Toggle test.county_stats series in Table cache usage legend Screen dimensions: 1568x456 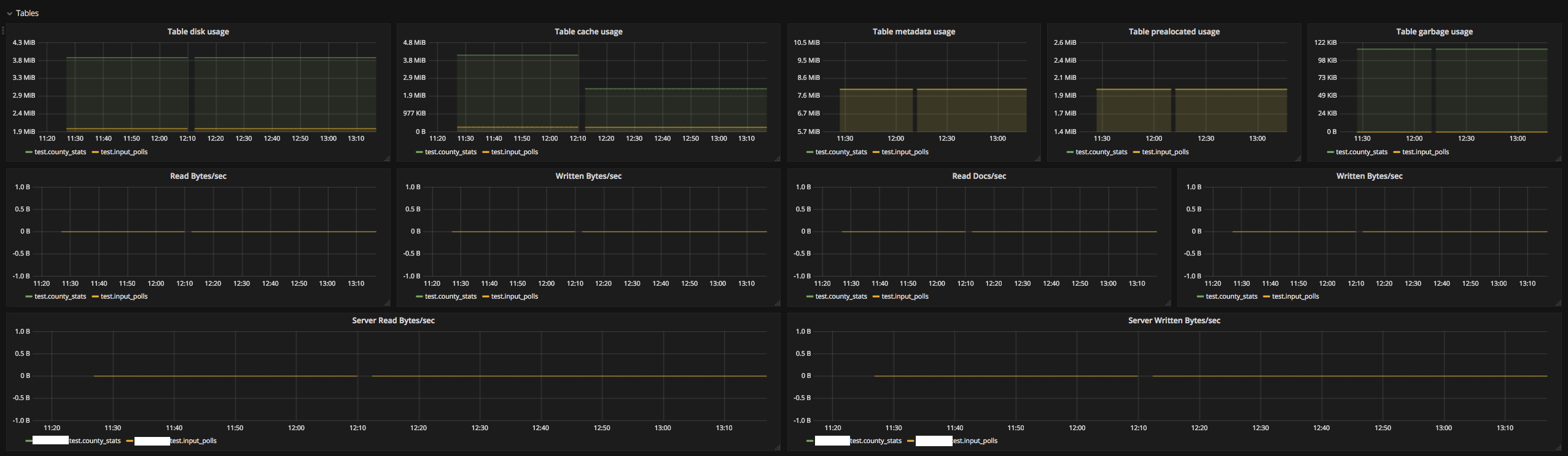tap(451, 152)
